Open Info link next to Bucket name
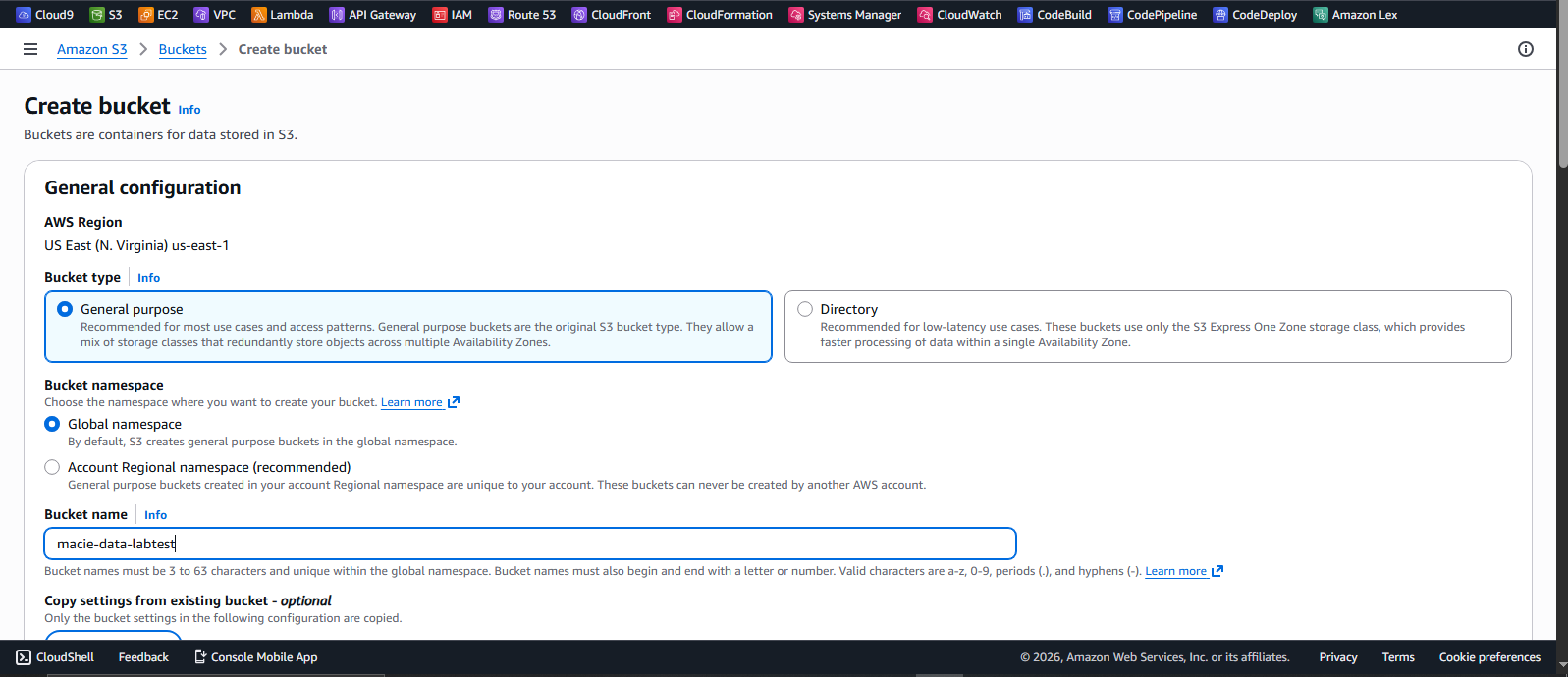The image size is (1568, 677). [x=155, y=515]
